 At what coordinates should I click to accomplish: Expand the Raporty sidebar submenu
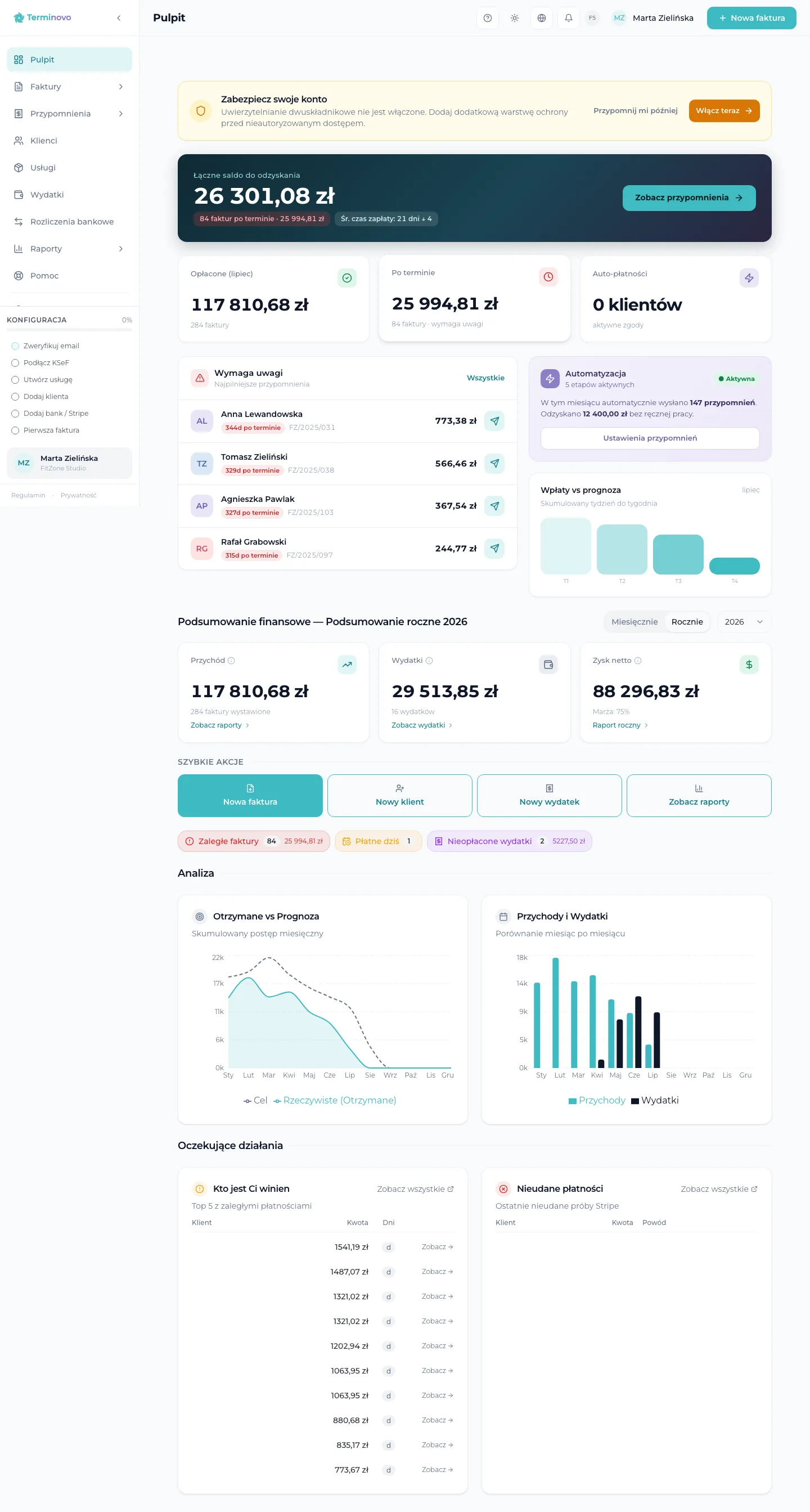pos(121,249)
